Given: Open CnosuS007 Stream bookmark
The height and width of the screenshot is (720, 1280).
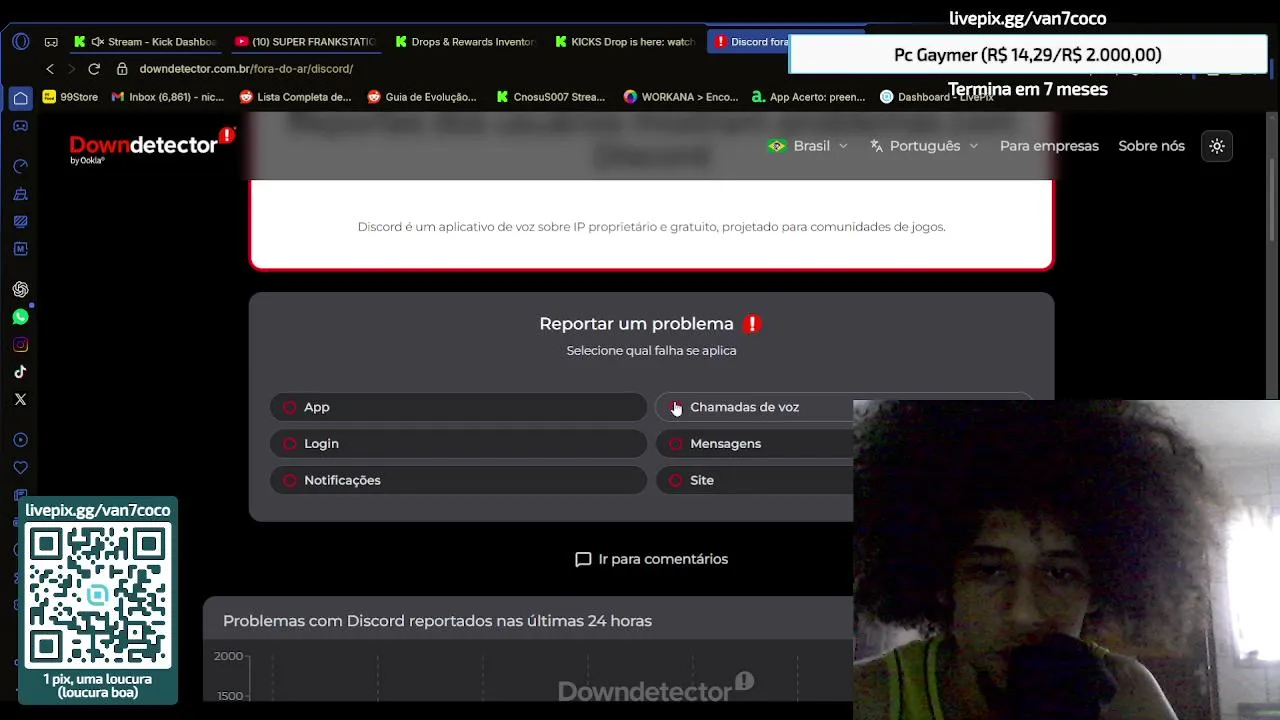Looking at the screenshot, I should (x=550, y=97).
